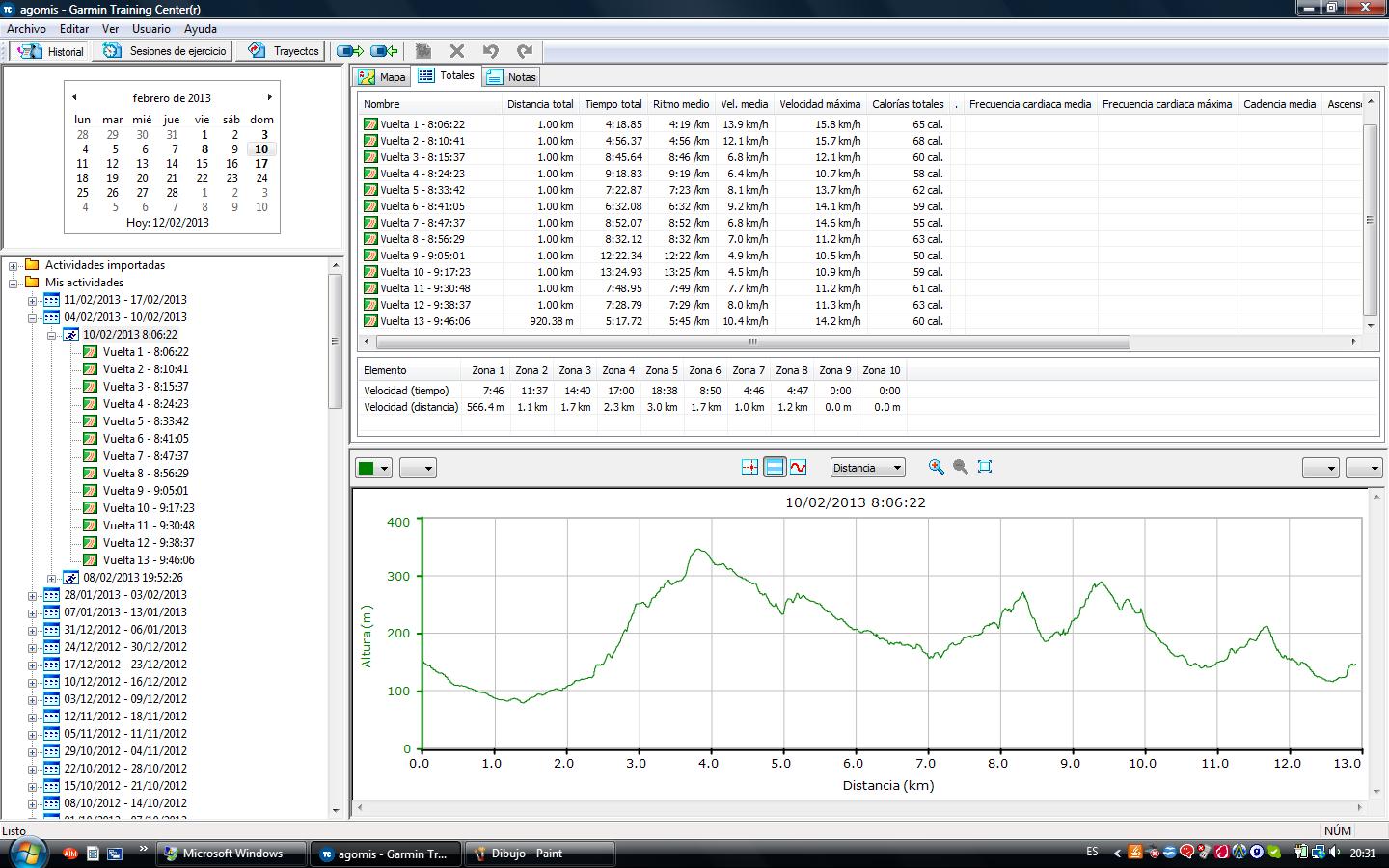
Task: Open the green graph color dropdown
Action: click(x=373, y=468)
